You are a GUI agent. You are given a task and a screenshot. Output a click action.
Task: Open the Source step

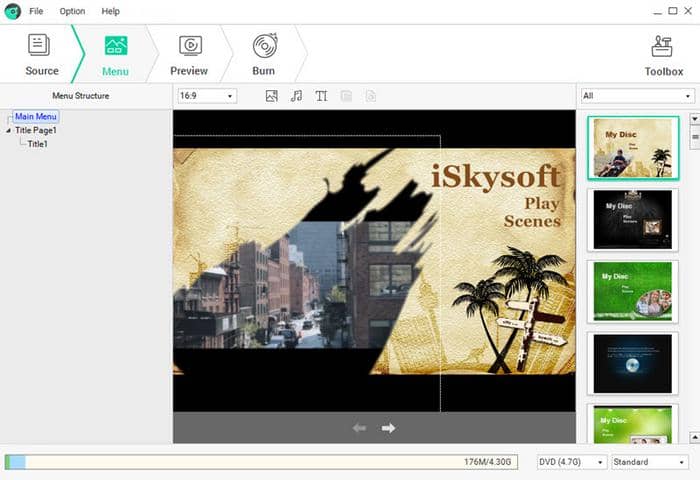click(41, 54)
